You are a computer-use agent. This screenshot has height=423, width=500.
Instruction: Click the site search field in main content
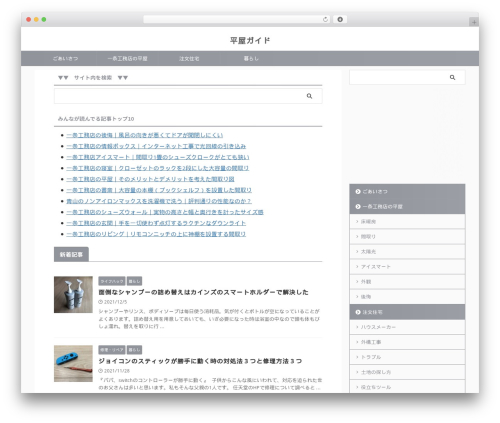[188, 96]
